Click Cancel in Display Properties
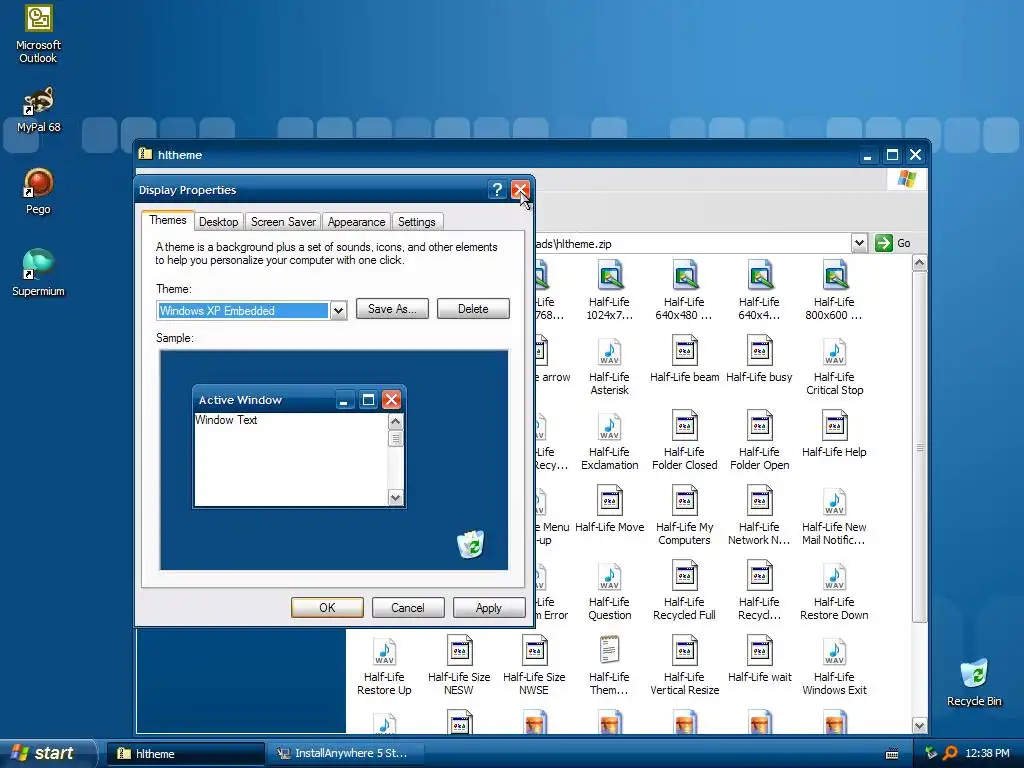This screenshot has height=768, width=1024. [408, 607]
